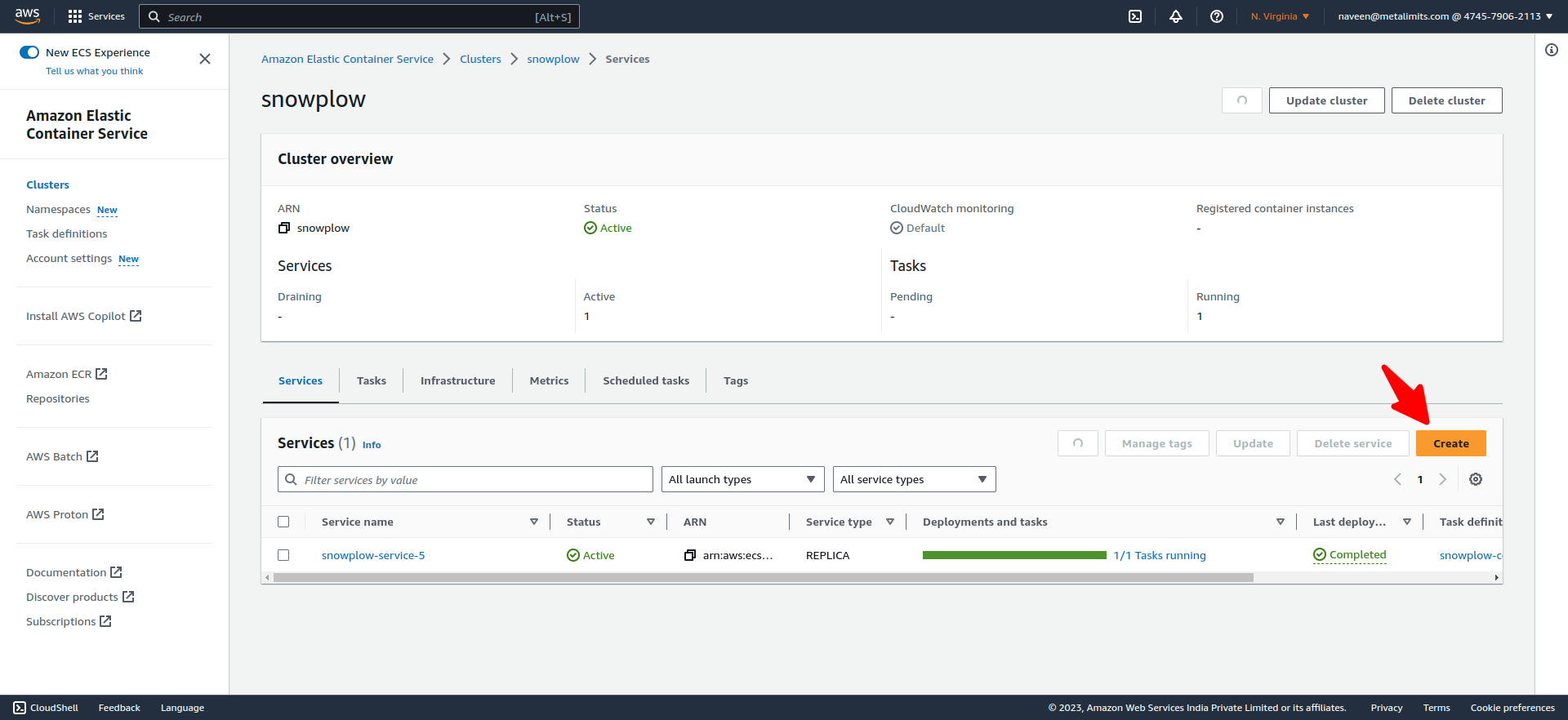Switch to the Tasks tab
This screenshot has width=1568, height=720.
click(372, 380)
